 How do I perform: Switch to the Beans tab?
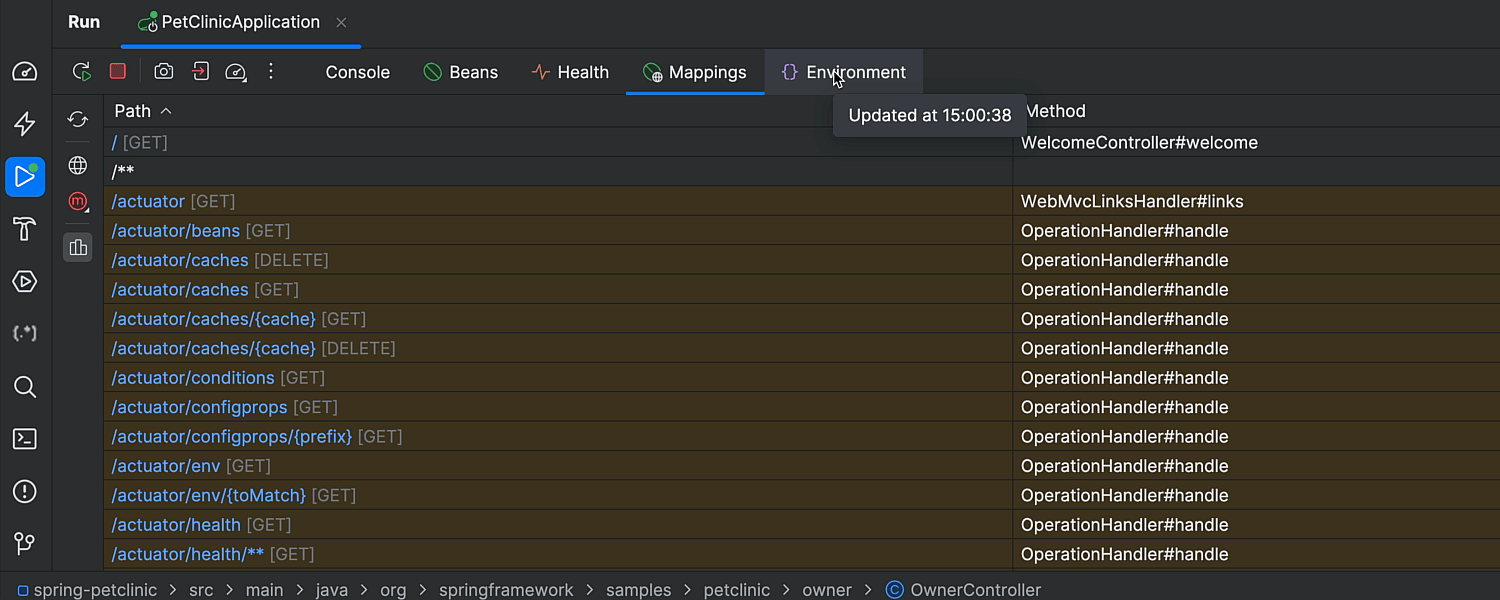(x=461, y=72)
